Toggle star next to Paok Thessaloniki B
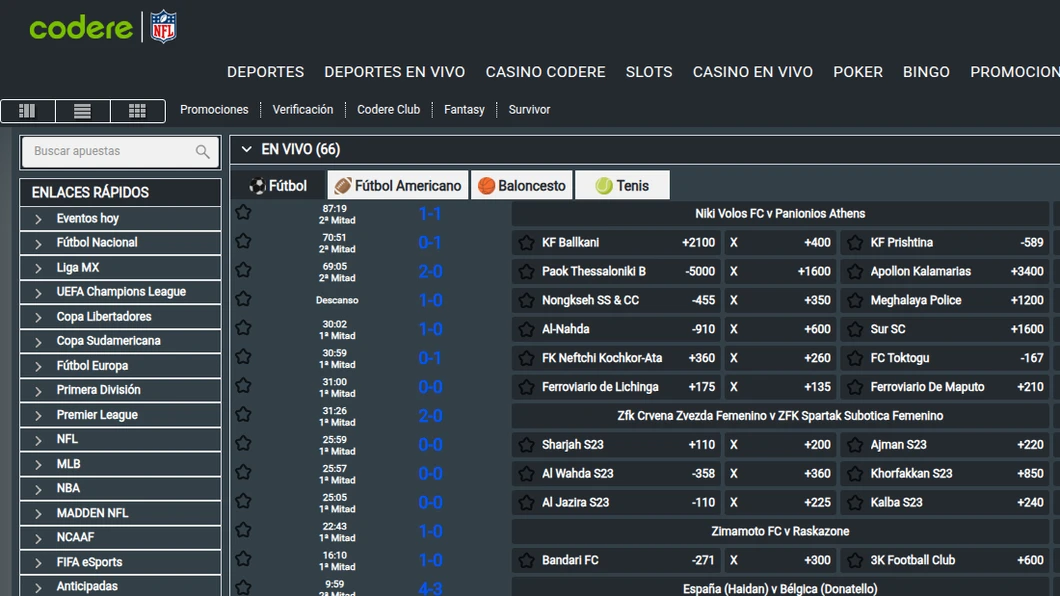Viewport: 1060px width, 596px height. [x=526, y=272]
